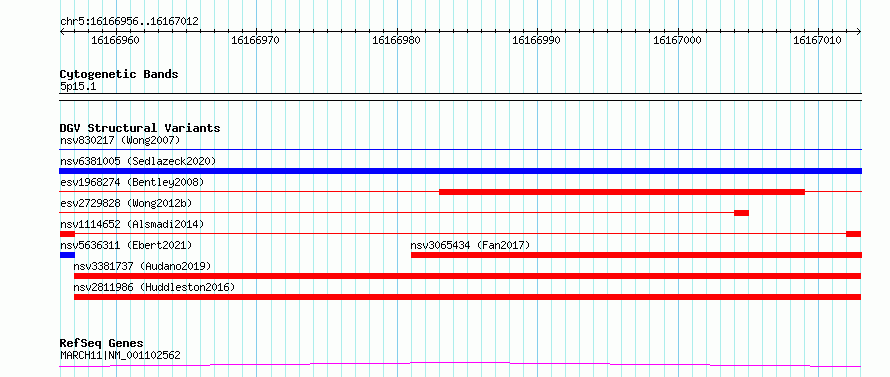Open nsv1114652 (Alsmadi2014) variant label
Viewport: 890px width, 377px height.
[x=132, y=224]
